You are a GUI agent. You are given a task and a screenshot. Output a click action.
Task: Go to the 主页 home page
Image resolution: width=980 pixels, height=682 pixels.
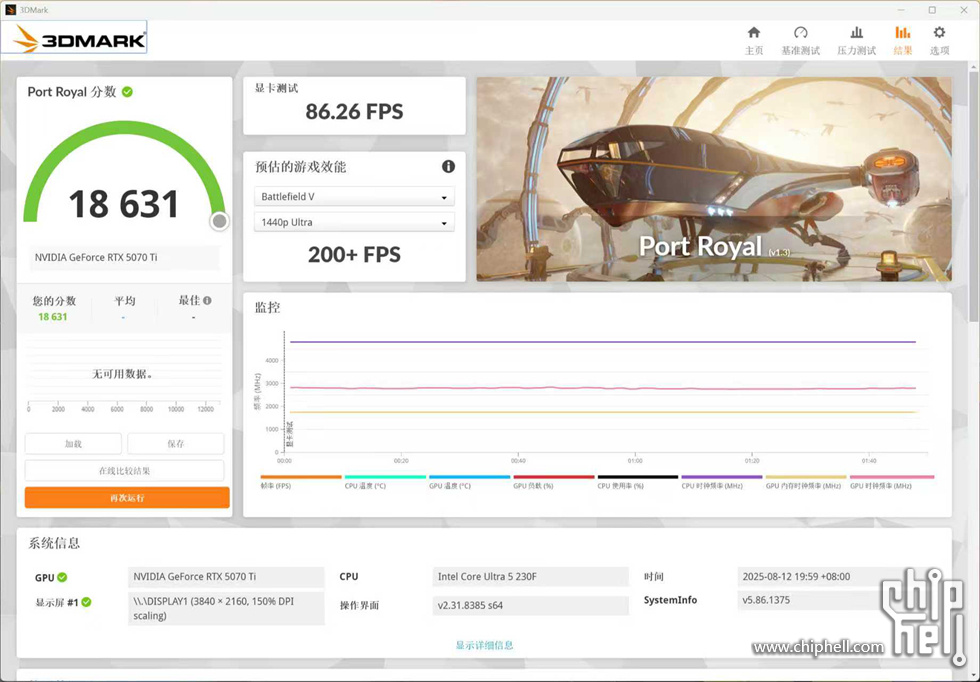754,41
